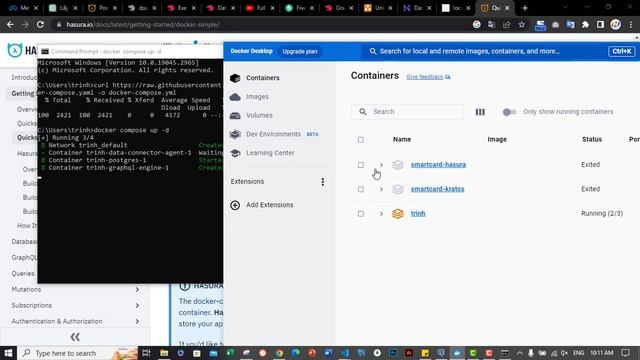Screen dimensions: 640x360
Task: Sort by Status column header
Action: pyautogui.click(x=592, y=140)
